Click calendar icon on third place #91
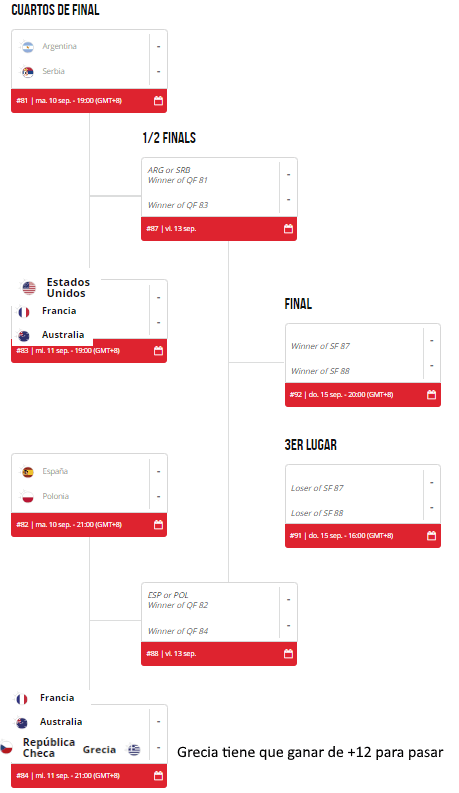This screenshot has height=793, width=459. click(431, 536)
